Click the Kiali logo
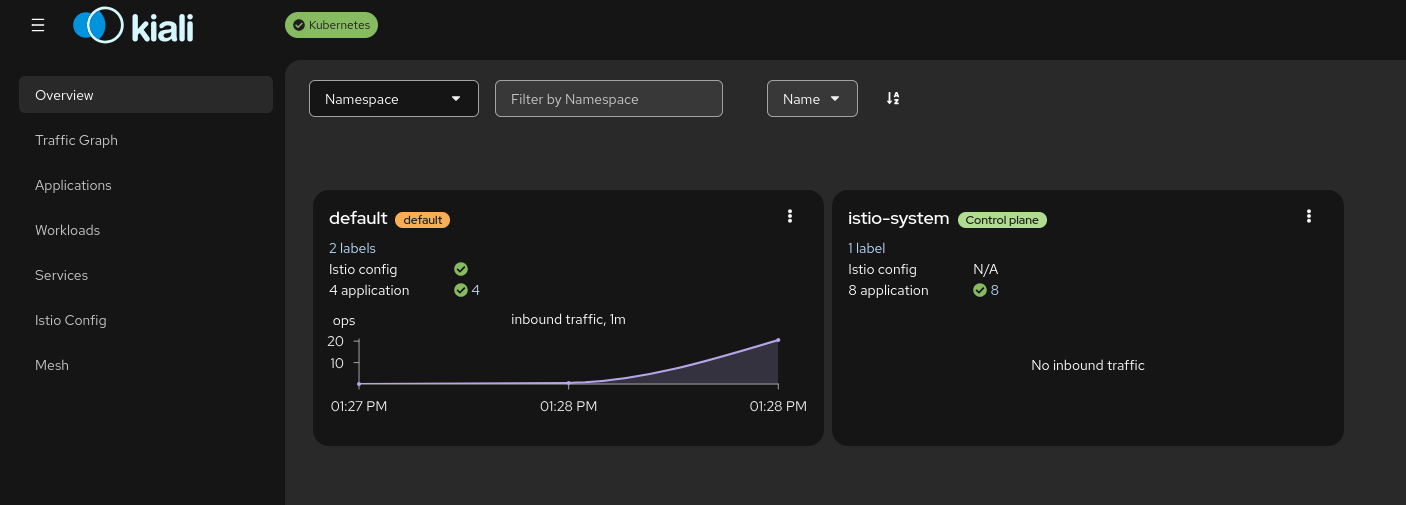 point(133,25)
